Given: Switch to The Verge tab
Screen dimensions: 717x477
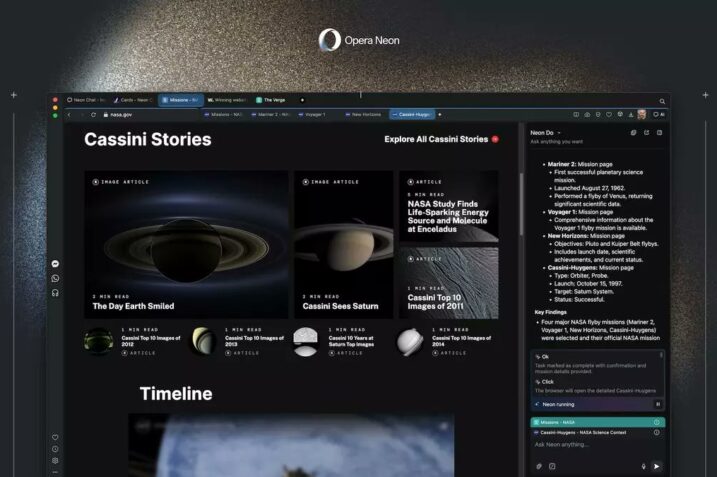Looking at the screenshot, I should pyautogui.click(x=272, y=100).
